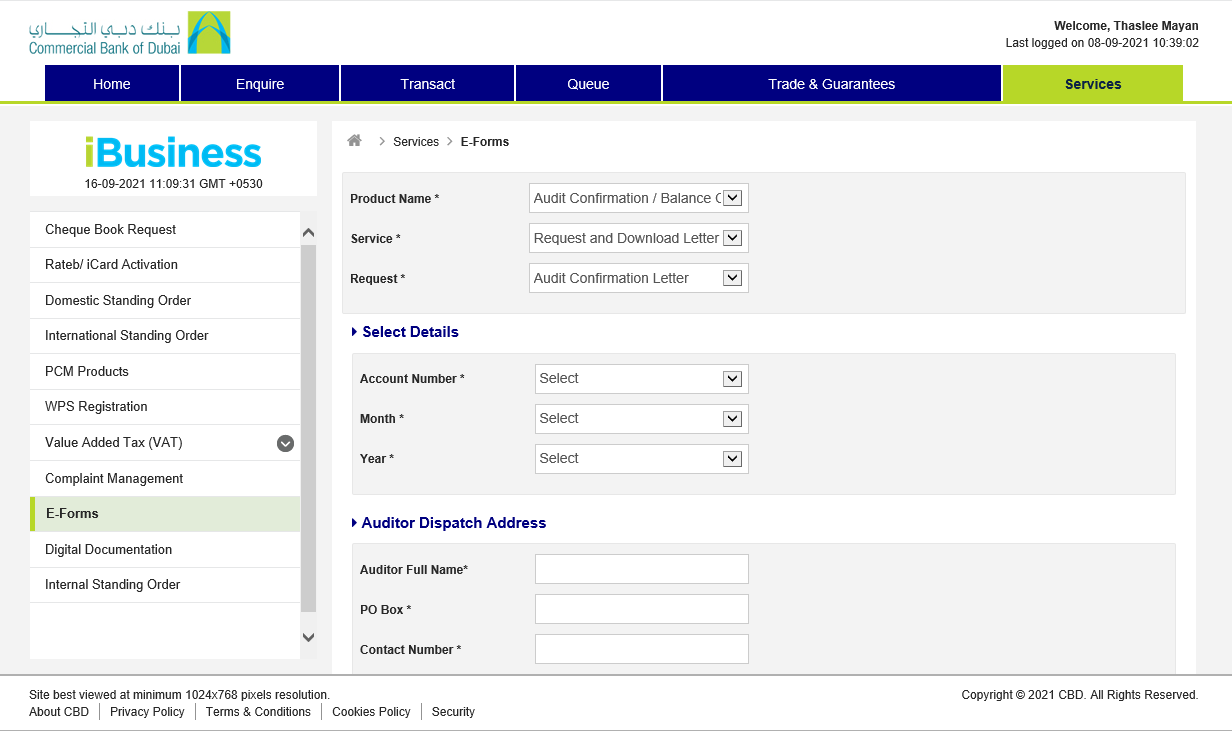Image resolution: width=1232 pixels, height=732 pixels.
Task: Open the About CBD link
Action: [59, 712]
